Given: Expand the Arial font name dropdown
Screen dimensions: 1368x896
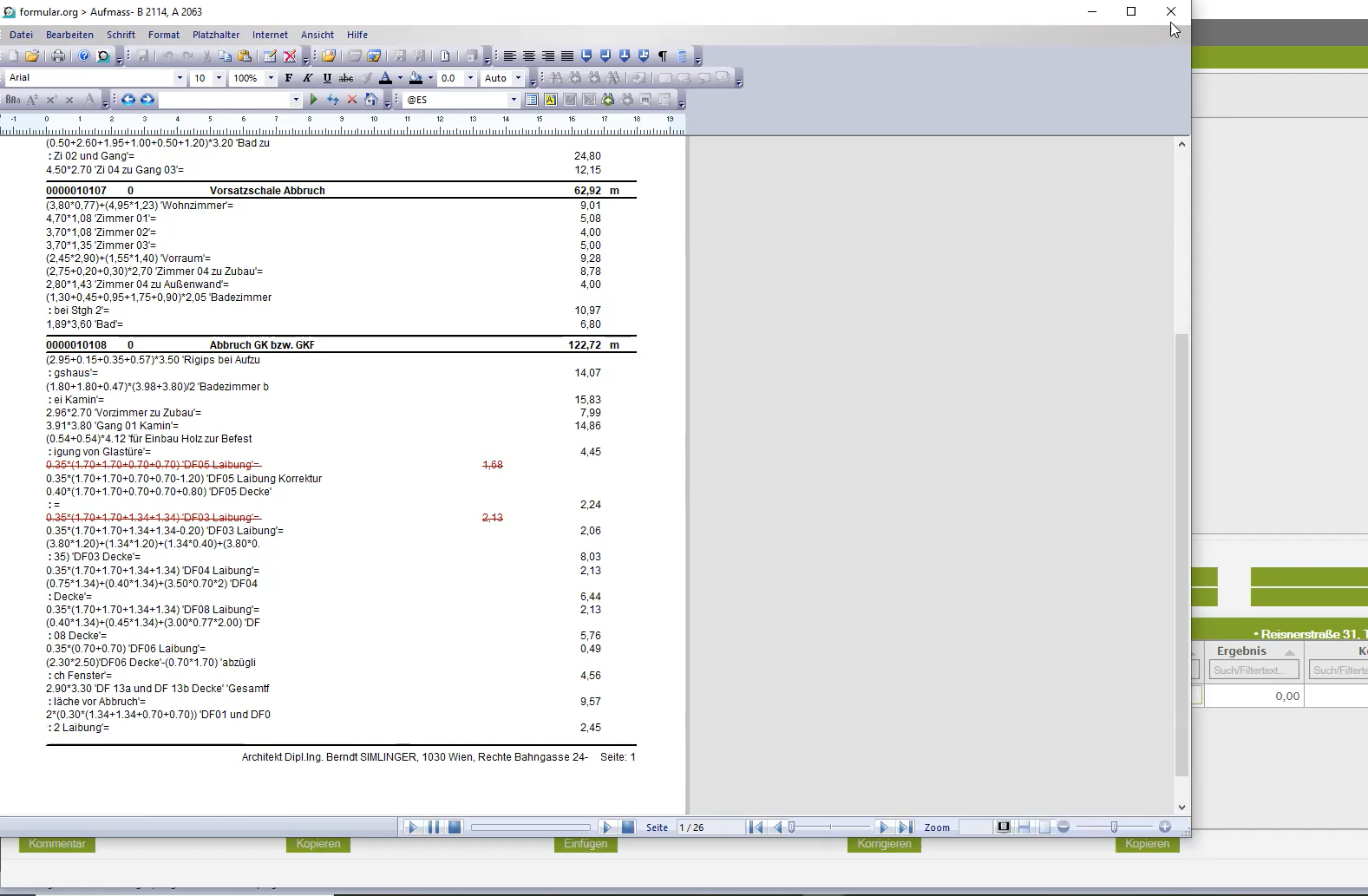Looking at the screenshot, I should (180, 78).
